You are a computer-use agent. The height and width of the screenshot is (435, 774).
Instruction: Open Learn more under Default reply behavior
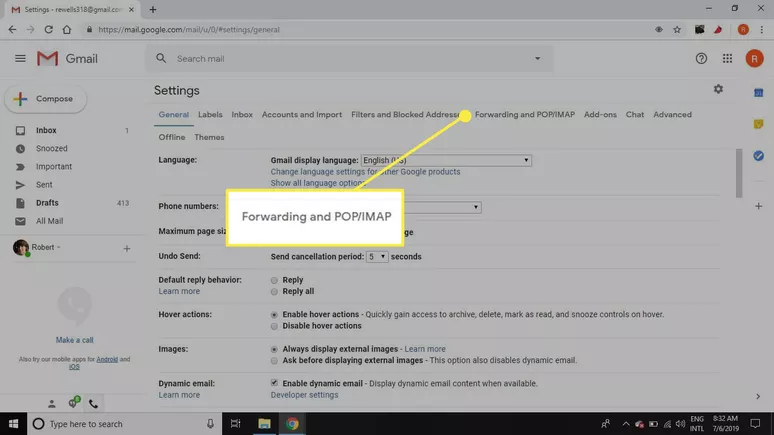(x=179, y=291)
